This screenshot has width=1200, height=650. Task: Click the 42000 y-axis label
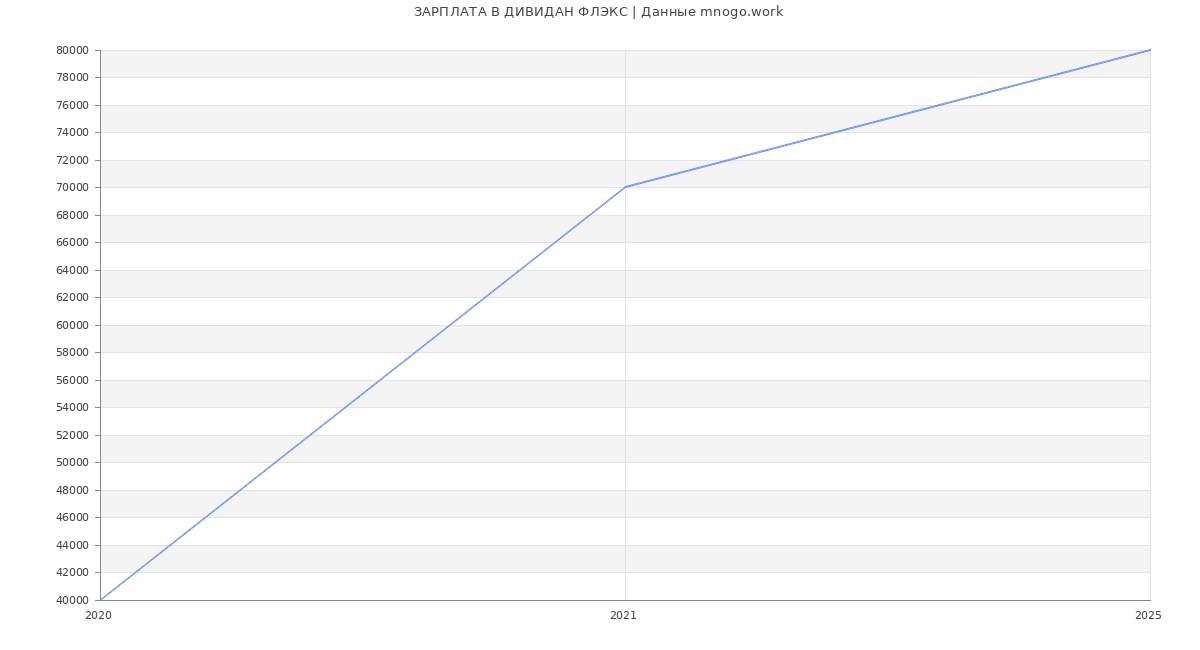[72, 573]
